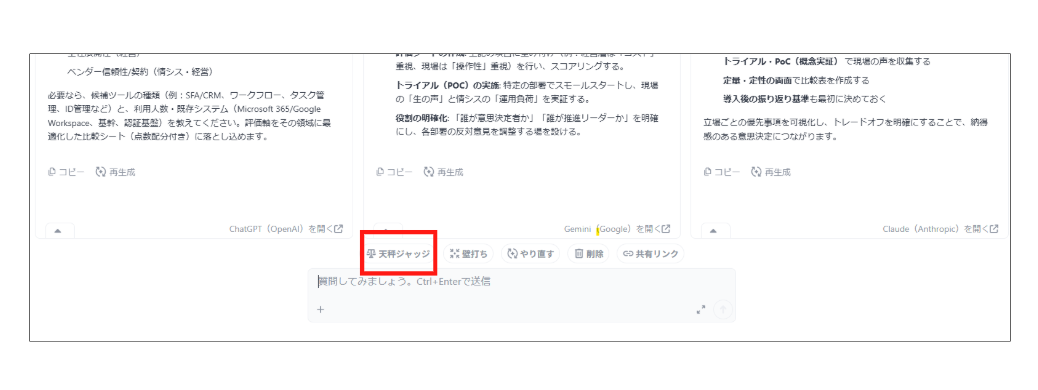Copy the ChatGPT response
The width and height of the screenshot is (1038, 390).
coord(66,172)
